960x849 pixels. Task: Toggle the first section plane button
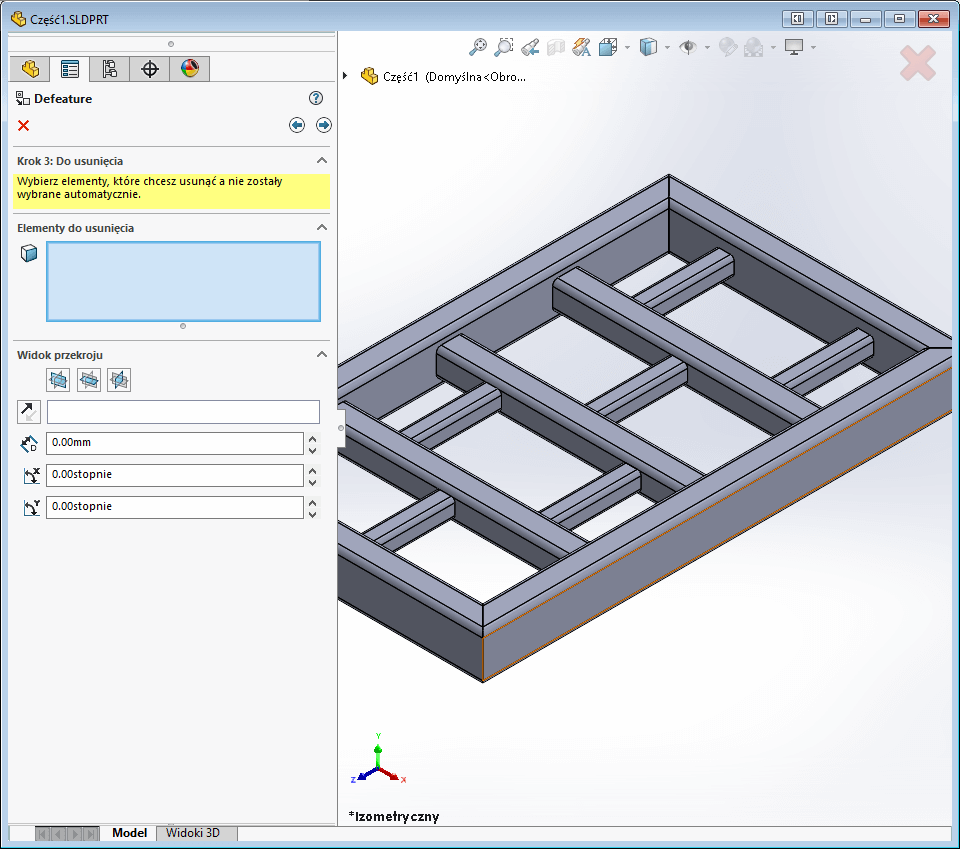point(57,380)
